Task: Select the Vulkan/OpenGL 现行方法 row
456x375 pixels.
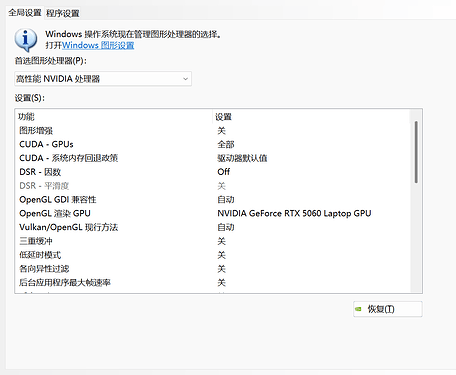Action: [x=213, y=227]
